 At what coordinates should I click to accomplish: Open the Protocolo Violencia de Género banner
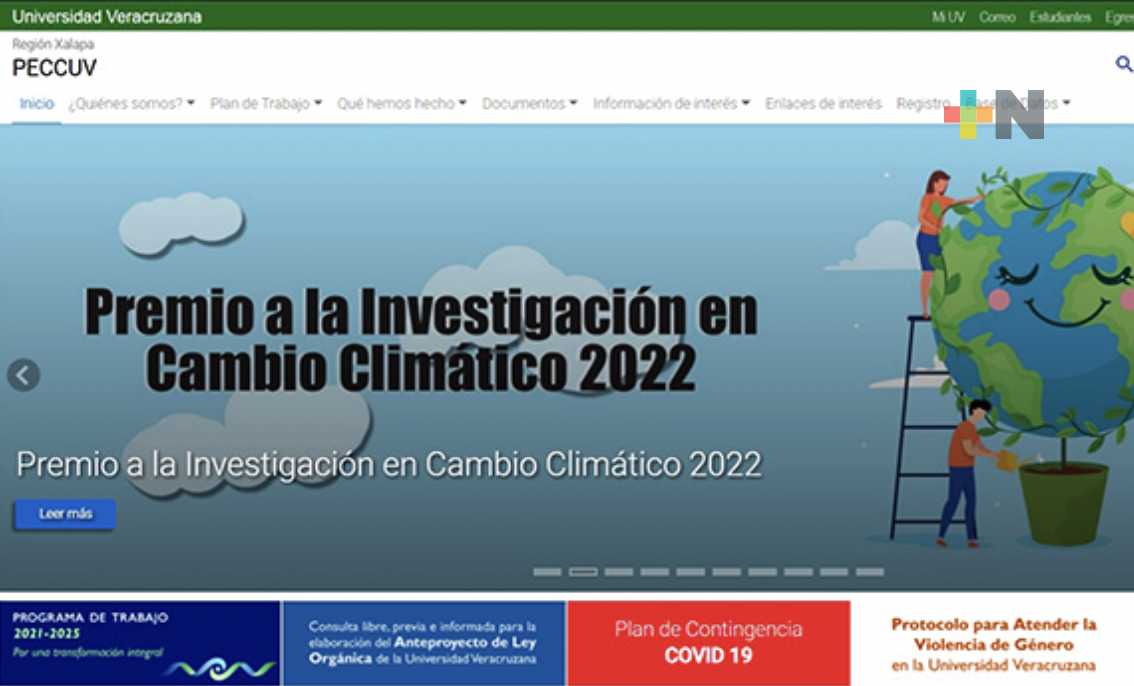pyautogui.click(x=994, y=643)
